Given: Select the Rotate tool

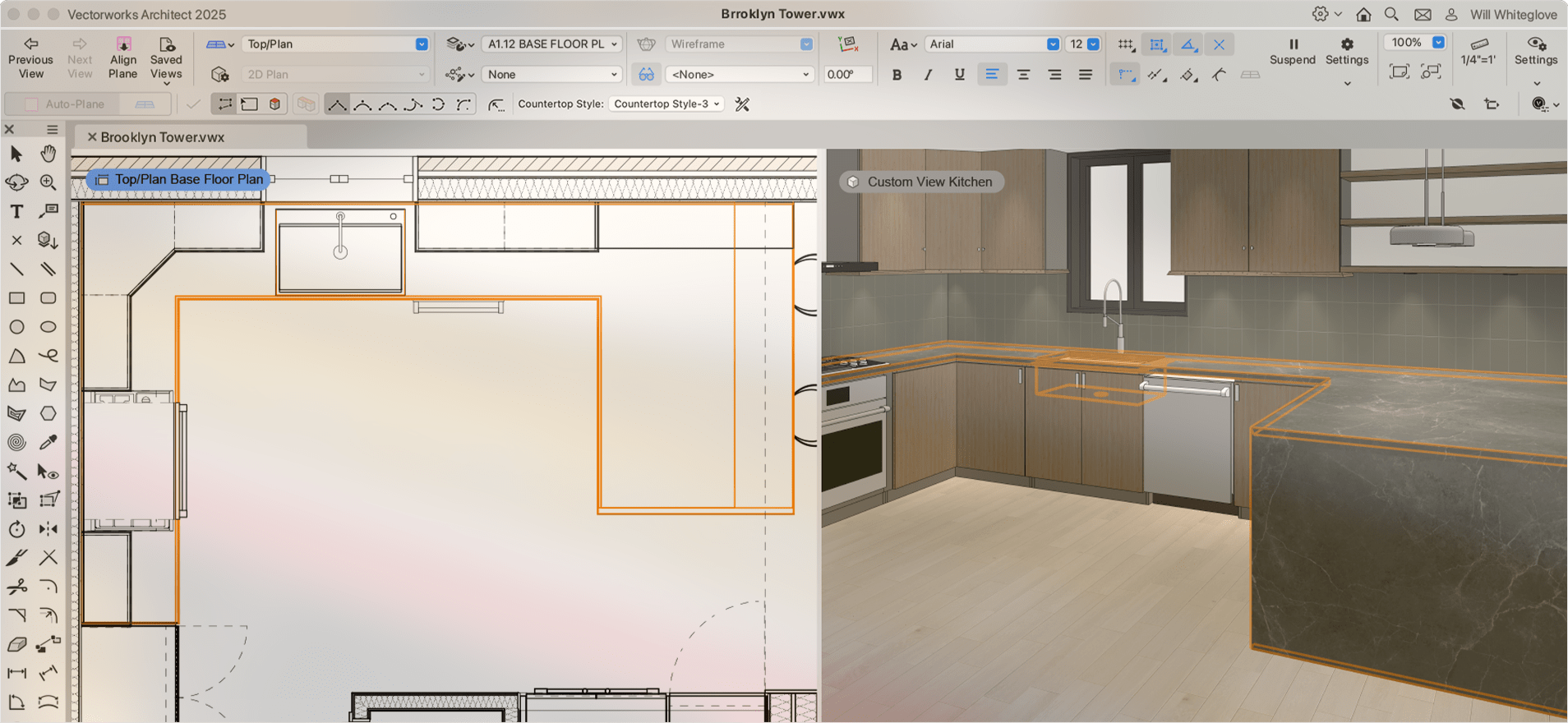Looking at the screenshot, I should (16, 528).
